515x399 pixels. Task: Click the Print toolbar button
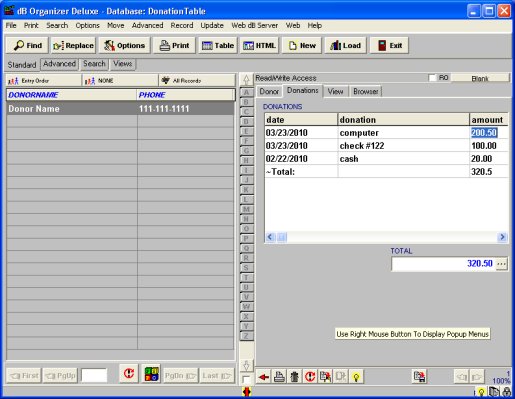pyautogui.click(x=174, y=45)
